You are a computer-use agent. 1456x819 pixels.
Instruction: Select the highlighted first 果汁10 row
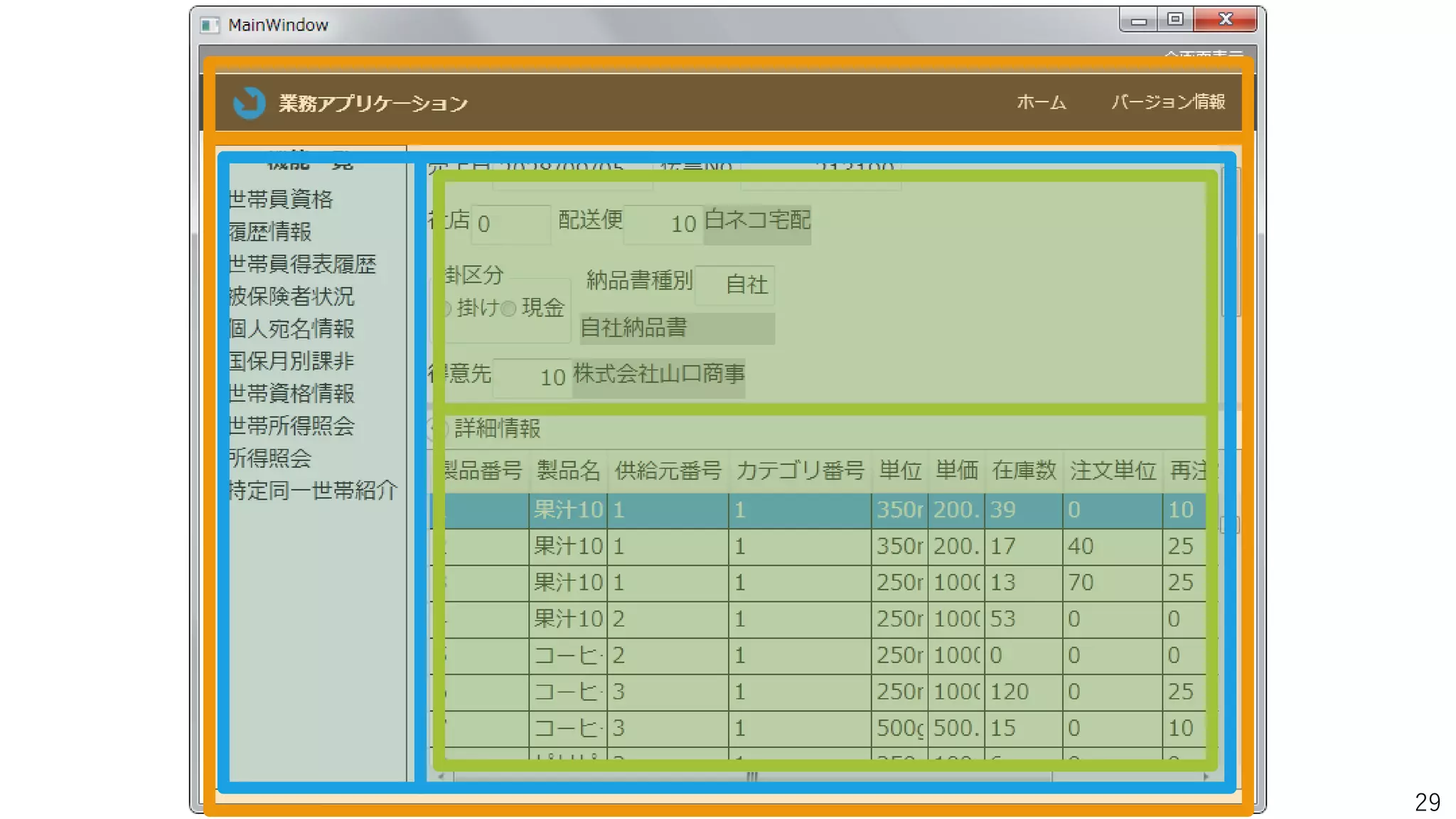point(568,510)
